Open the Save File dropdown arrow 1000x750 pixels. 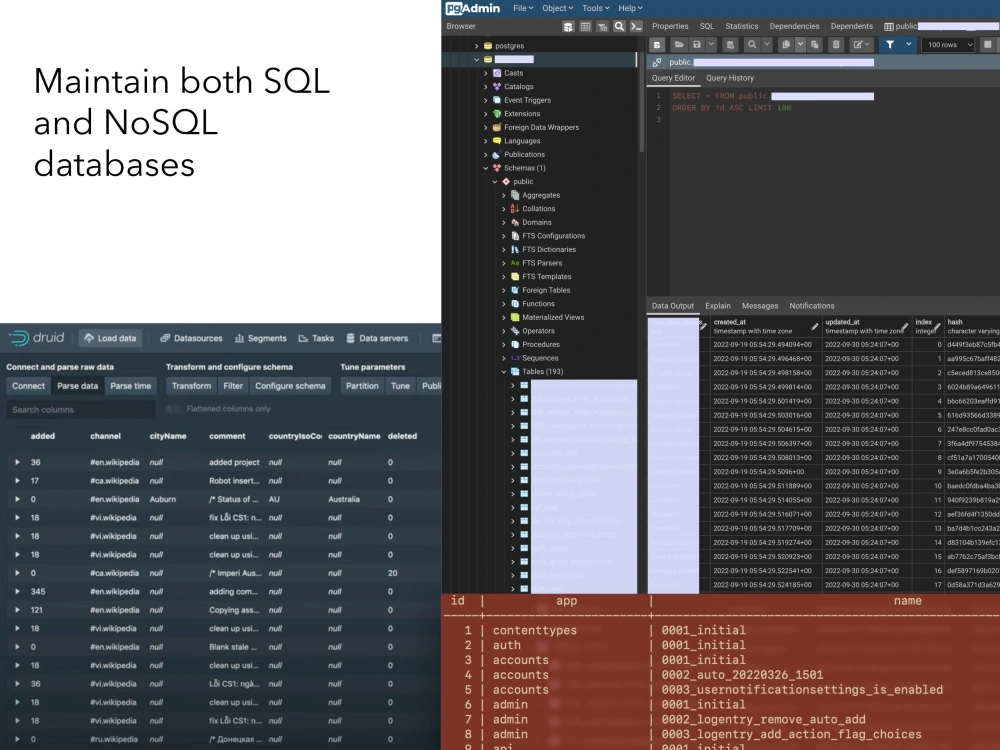(x=711, y=45)
